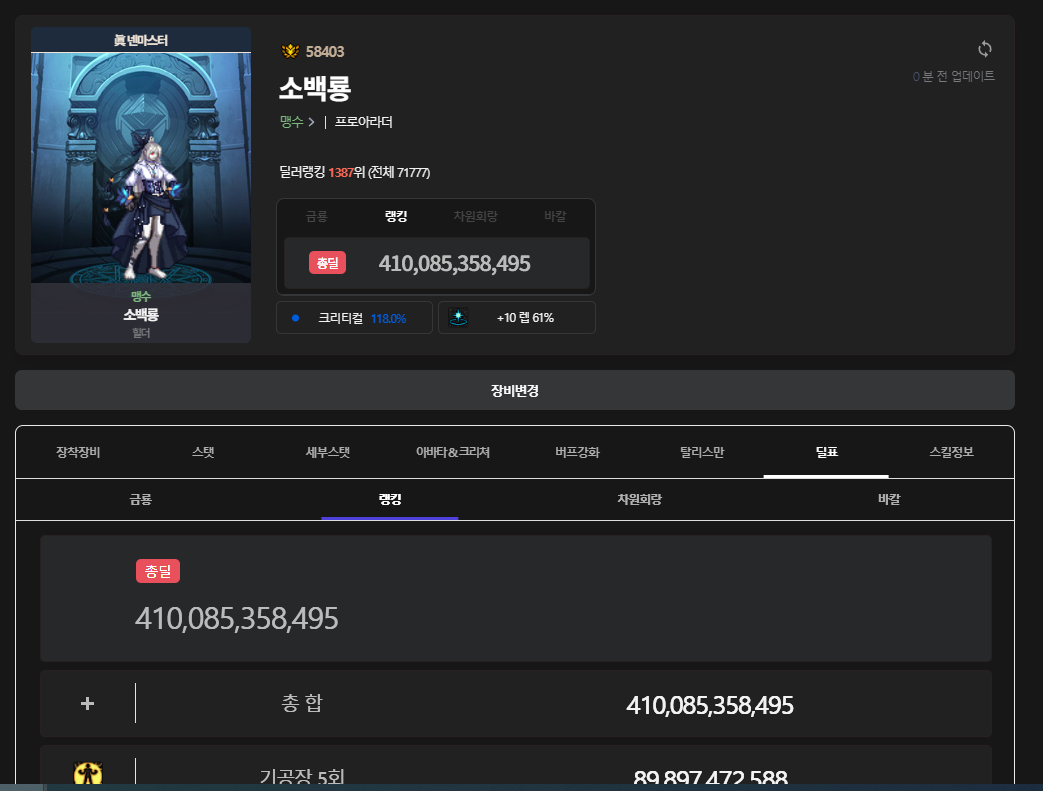Click the 기공장 skill icon
The image size is (1043, 791).
click(88, 775)
